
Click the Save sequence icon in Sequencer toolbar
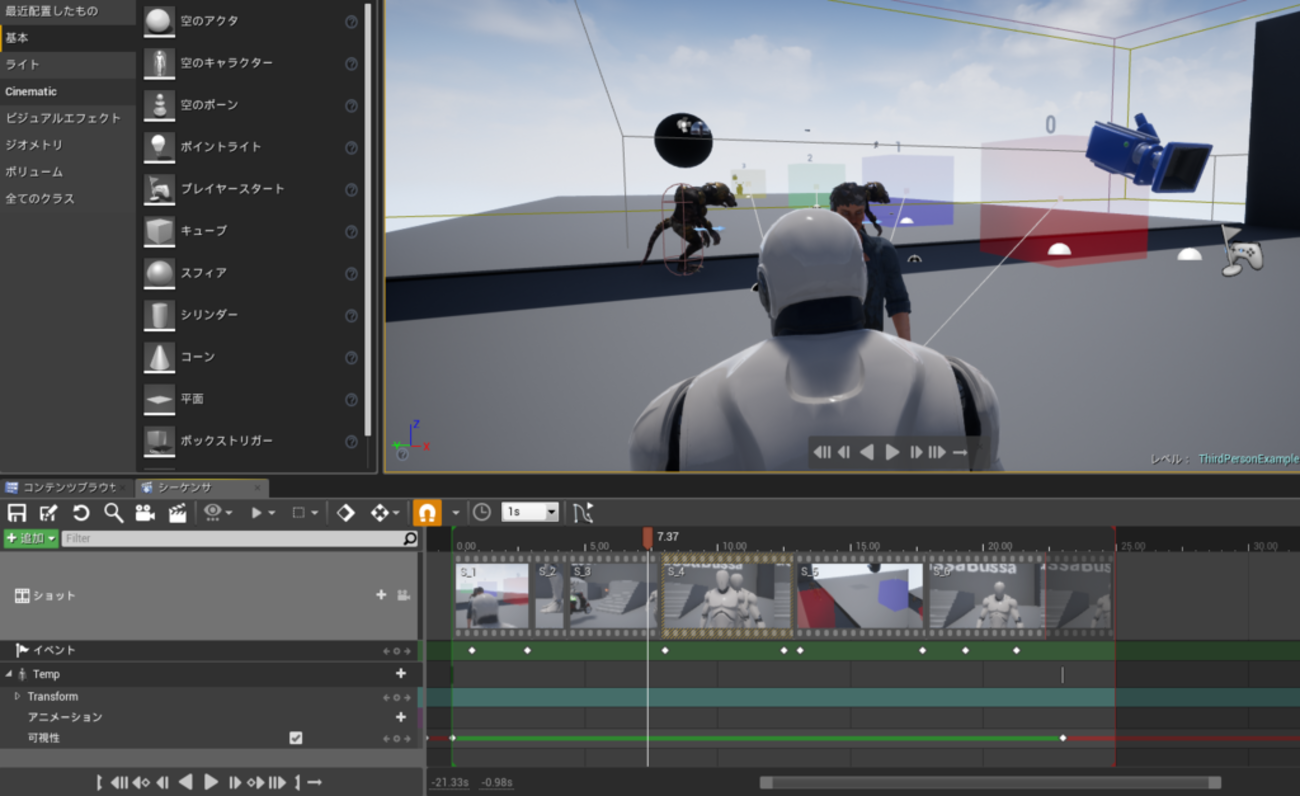[x=16, y=513]
